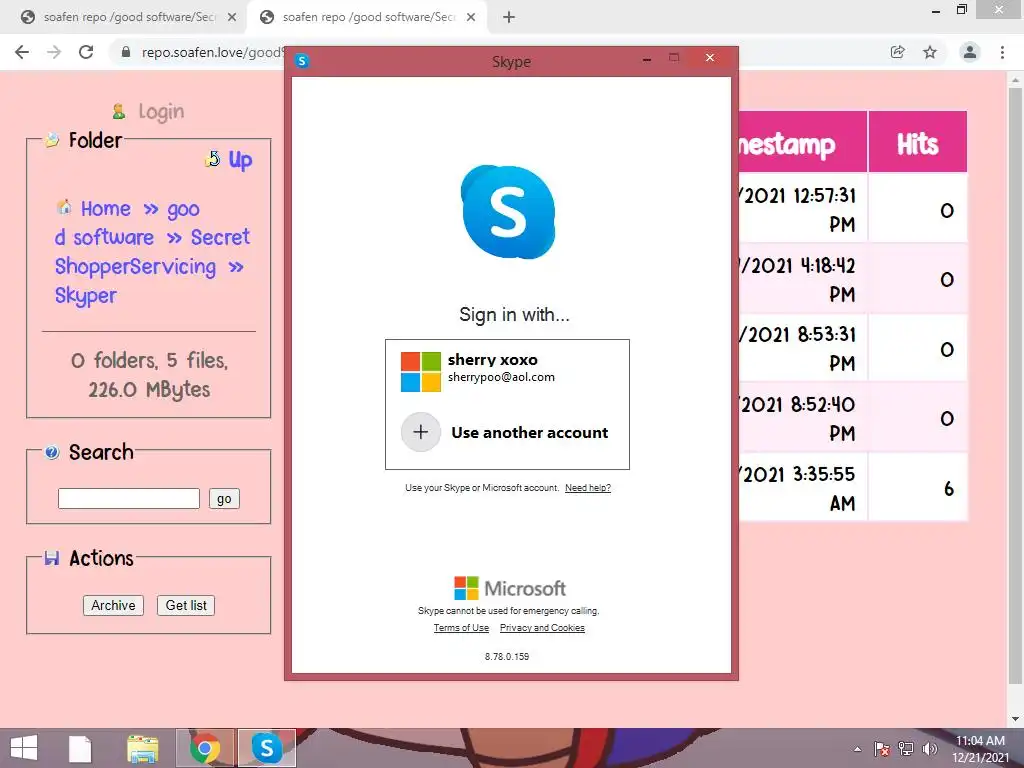Viewport: 1024px width, 768px height.
Task: Share this page icon
Action: 898,52
